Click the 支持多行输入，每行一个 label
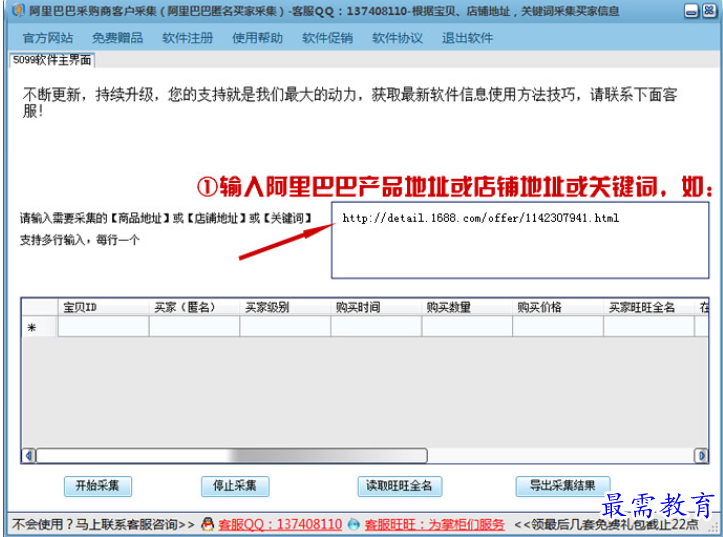The image size is (723, 537). coord(79,240)
